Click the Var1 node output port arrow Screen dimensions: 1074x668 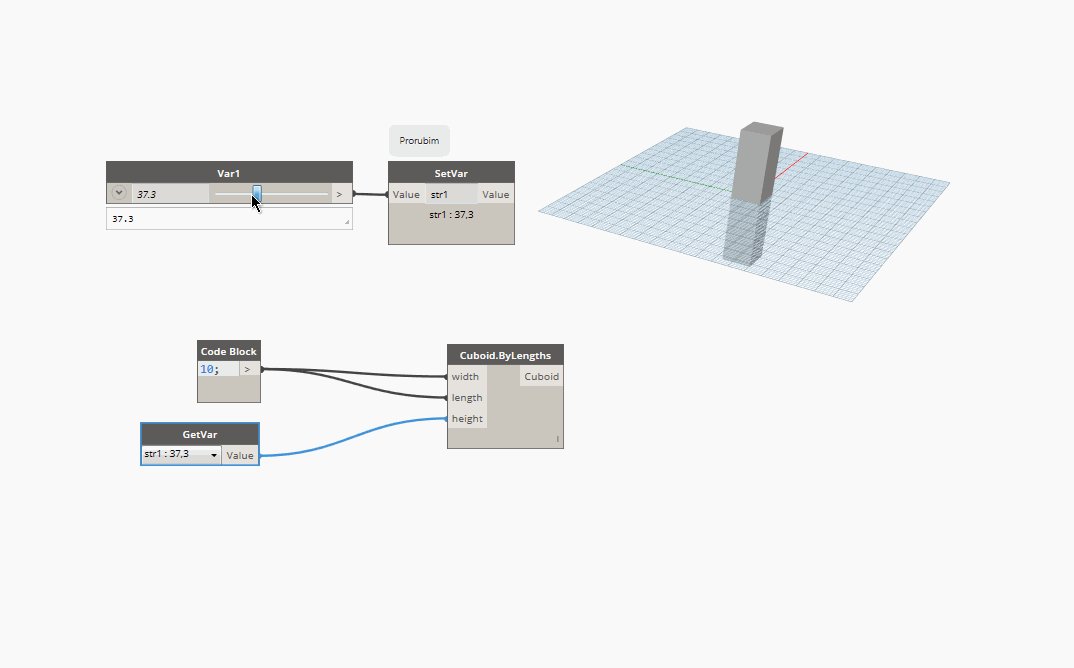coord(340,195)
